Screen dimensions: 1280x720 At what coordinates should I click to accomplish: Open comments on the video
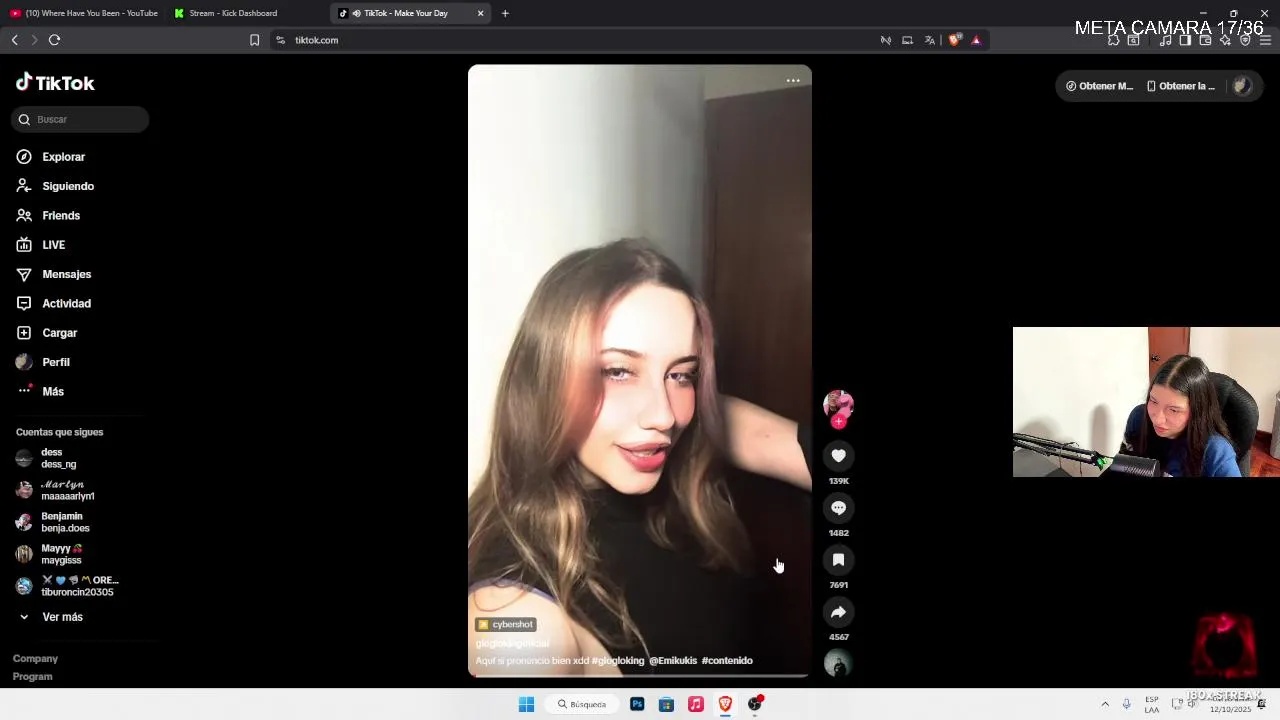pyautogui.click(x=838, y=508)
